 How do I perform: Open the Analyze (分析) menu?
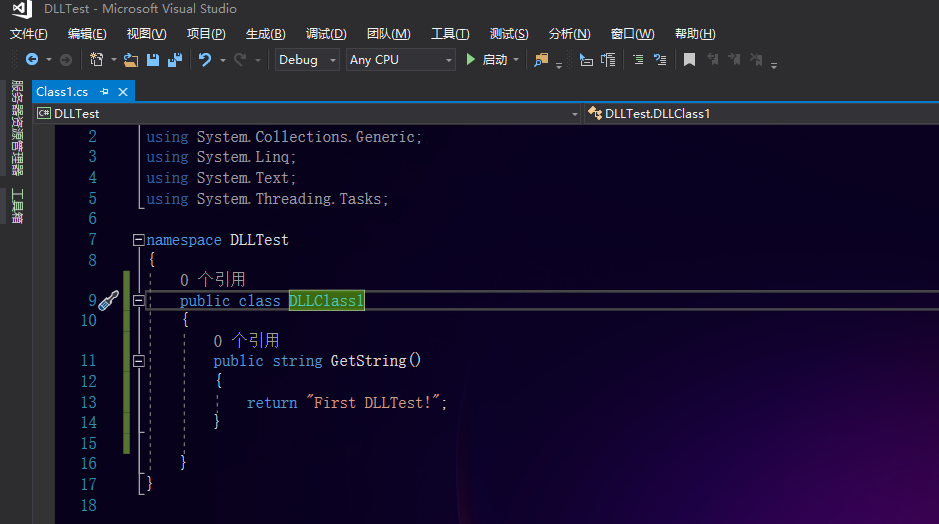tap(570, 34)
